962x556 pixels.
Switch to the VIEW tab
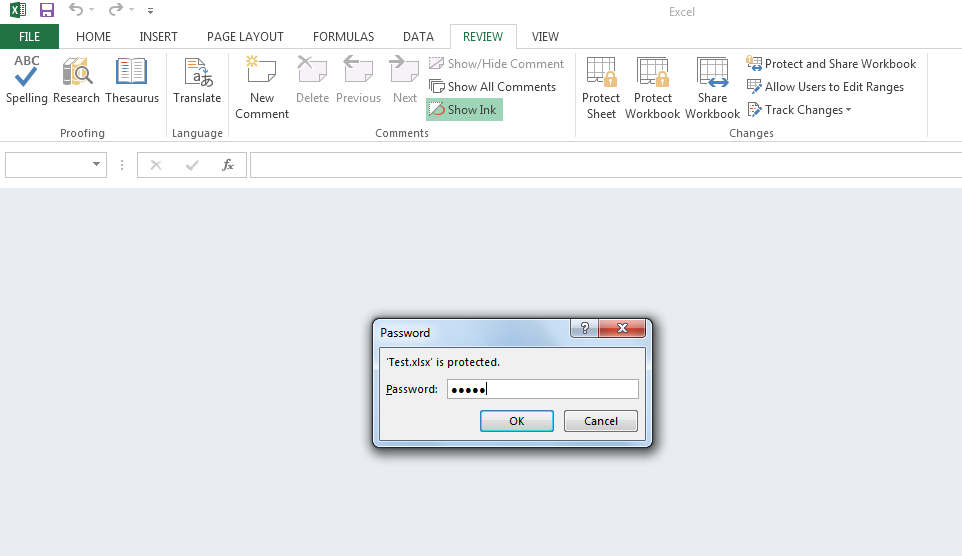tap(545, 37)
